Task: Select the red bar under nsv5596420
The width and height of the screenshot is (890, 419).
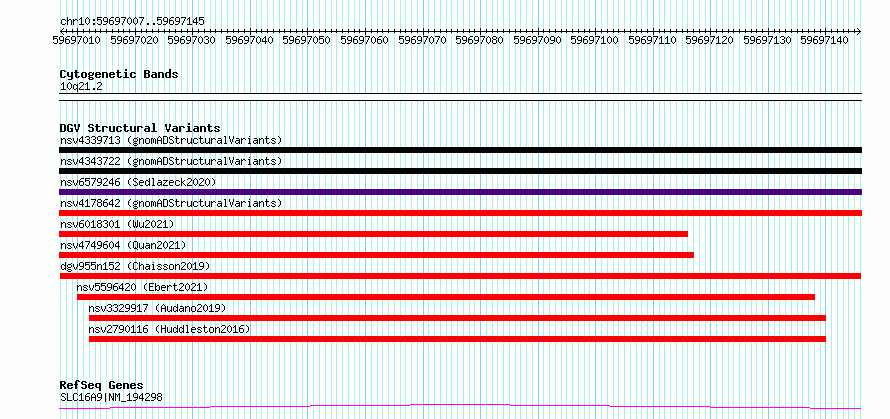Action: coord(446,297)
